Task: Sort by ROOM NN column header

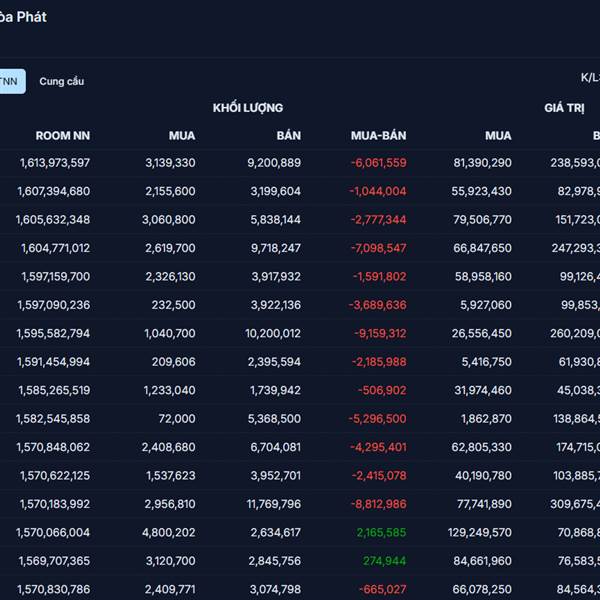Action: [x=63, y=135]
